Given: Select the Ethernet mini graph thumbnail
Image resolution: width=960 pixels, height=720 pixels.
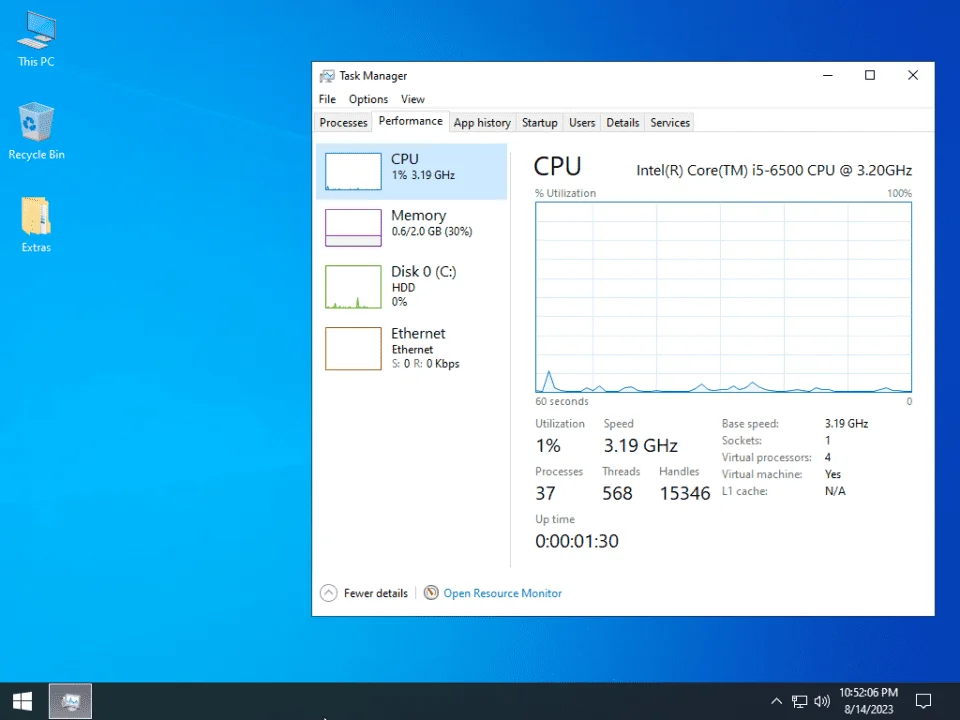Looking at the screenshot, I should click(x=353, y=348).
